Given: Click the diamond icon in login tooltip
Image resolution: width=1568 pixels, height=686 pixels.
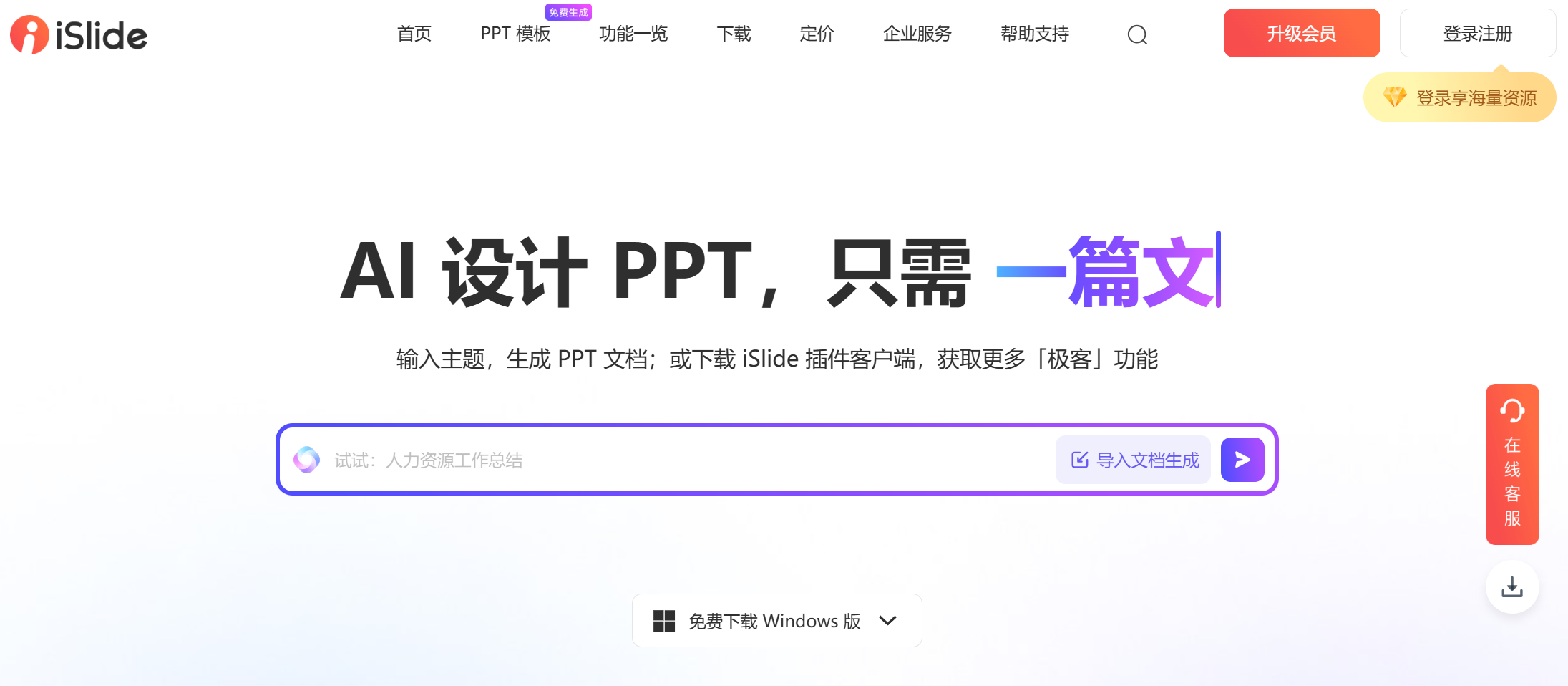Looking at the screenshot, I should click(x=1395, y=97).
